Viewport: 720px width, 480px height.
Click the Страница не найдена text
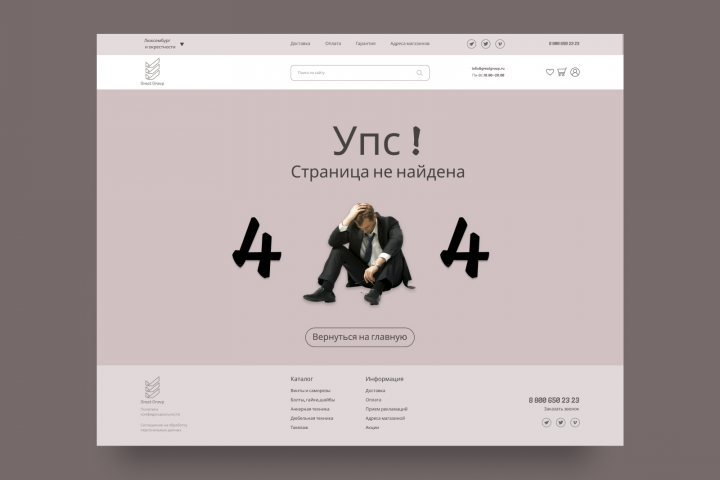coord(378,172)
